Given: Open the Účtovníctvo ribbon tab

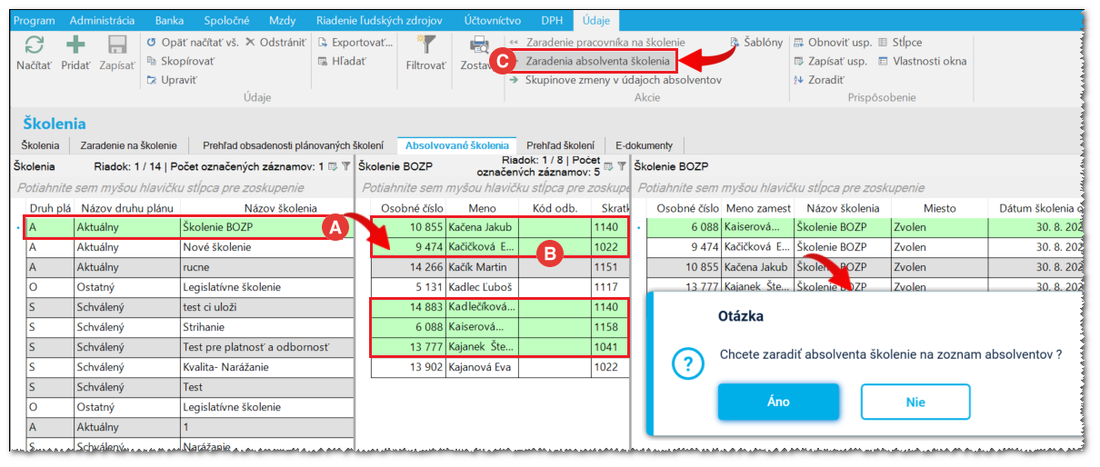Looking at the screenshot, I should coord(493,20).
